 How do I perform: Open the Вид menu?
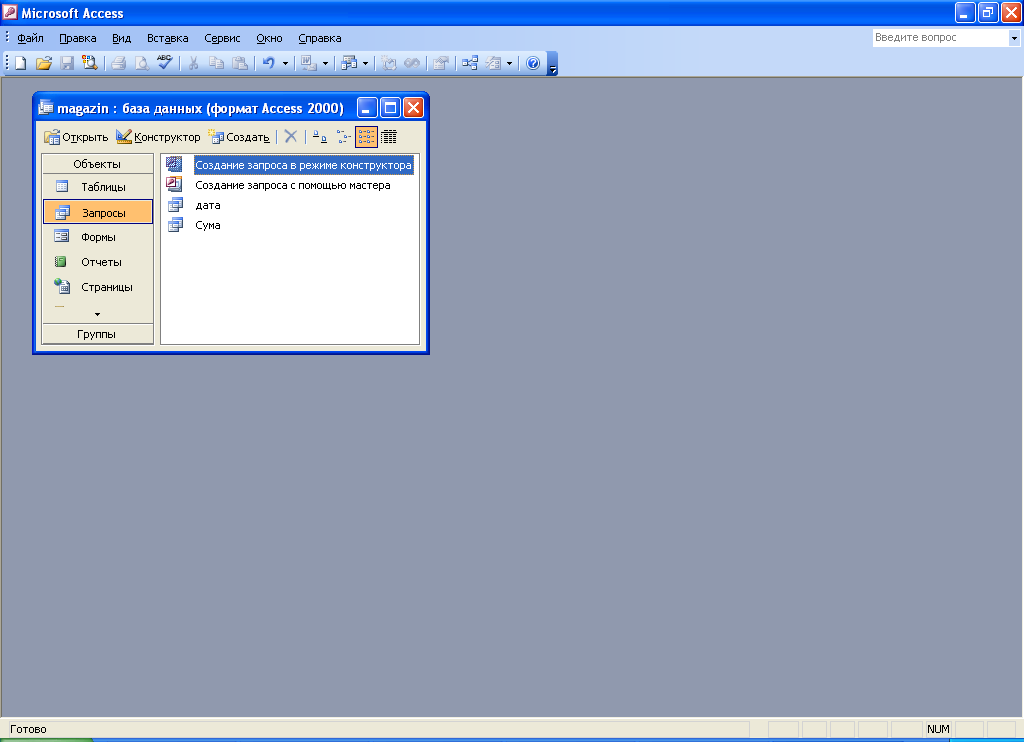(121, 38)
